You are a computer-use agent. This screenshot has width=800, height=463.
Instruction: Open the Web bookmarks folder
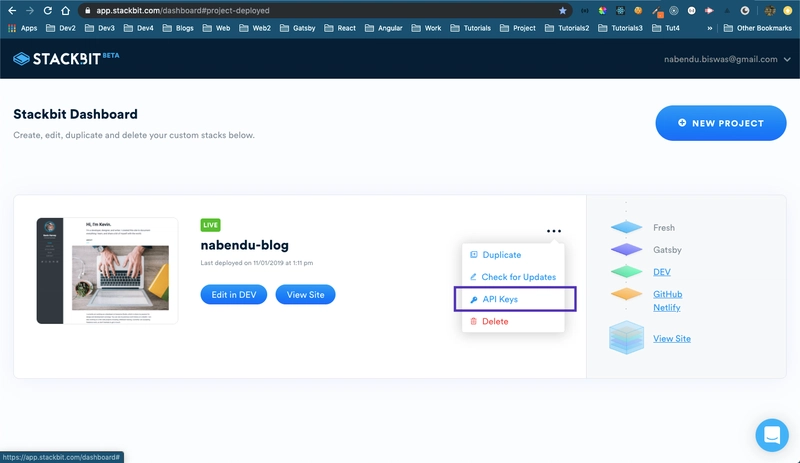(216, 28)
